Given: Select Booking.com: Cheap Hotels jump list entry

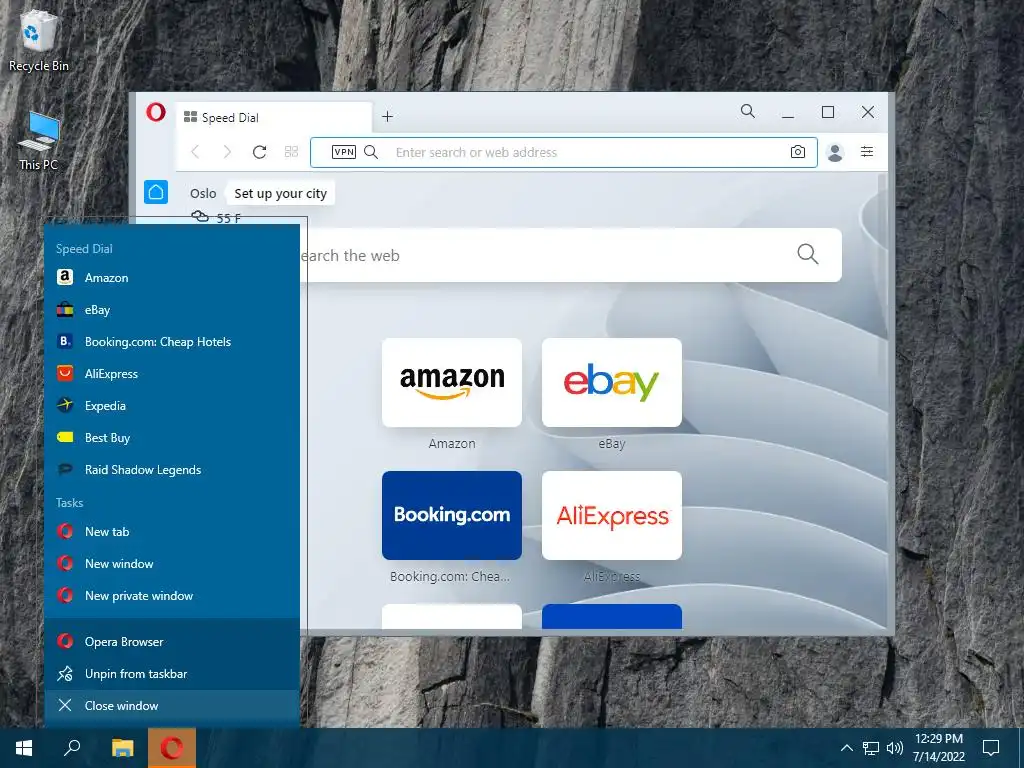Looking at the screenshot, I should (172, 342).
